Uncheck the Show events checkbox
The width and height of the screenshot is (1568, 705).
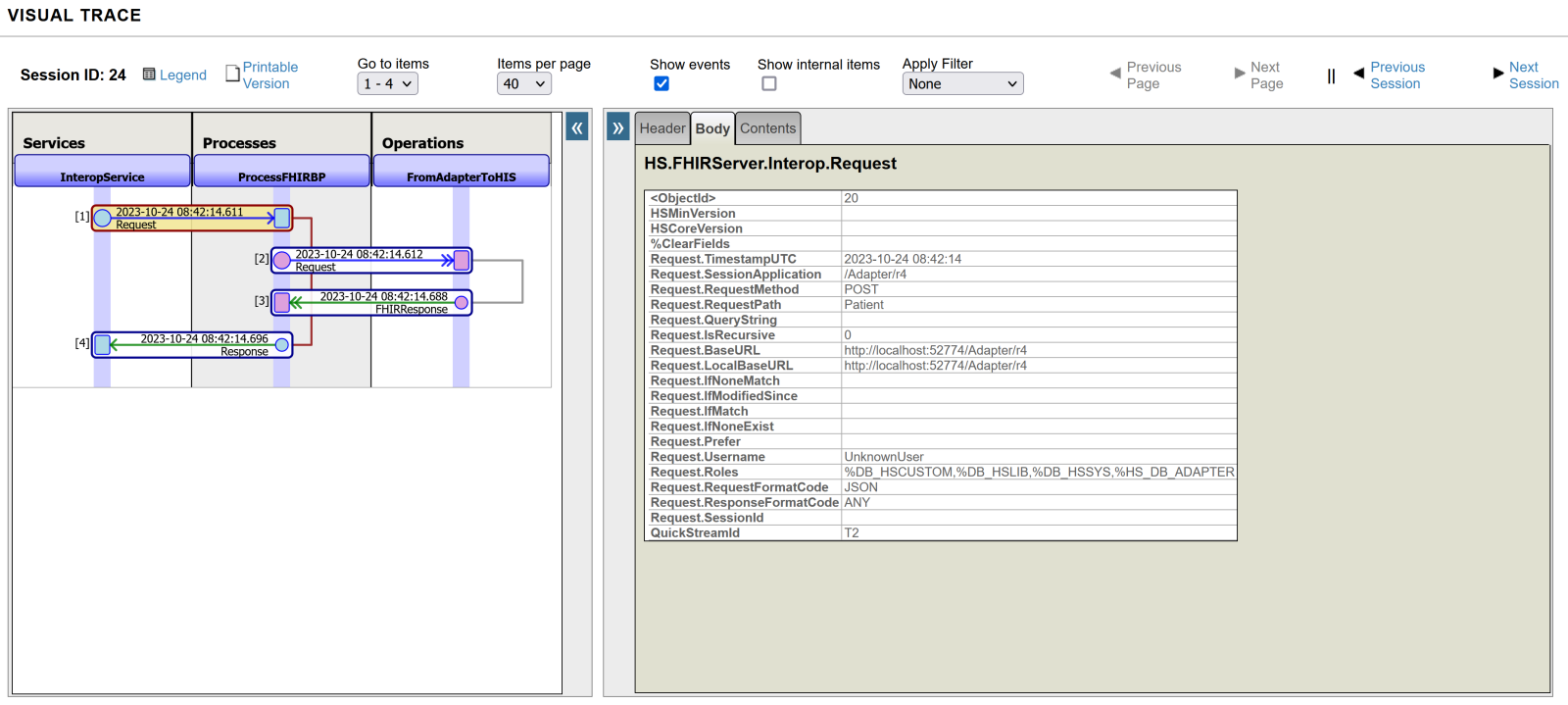click(661, 84)
